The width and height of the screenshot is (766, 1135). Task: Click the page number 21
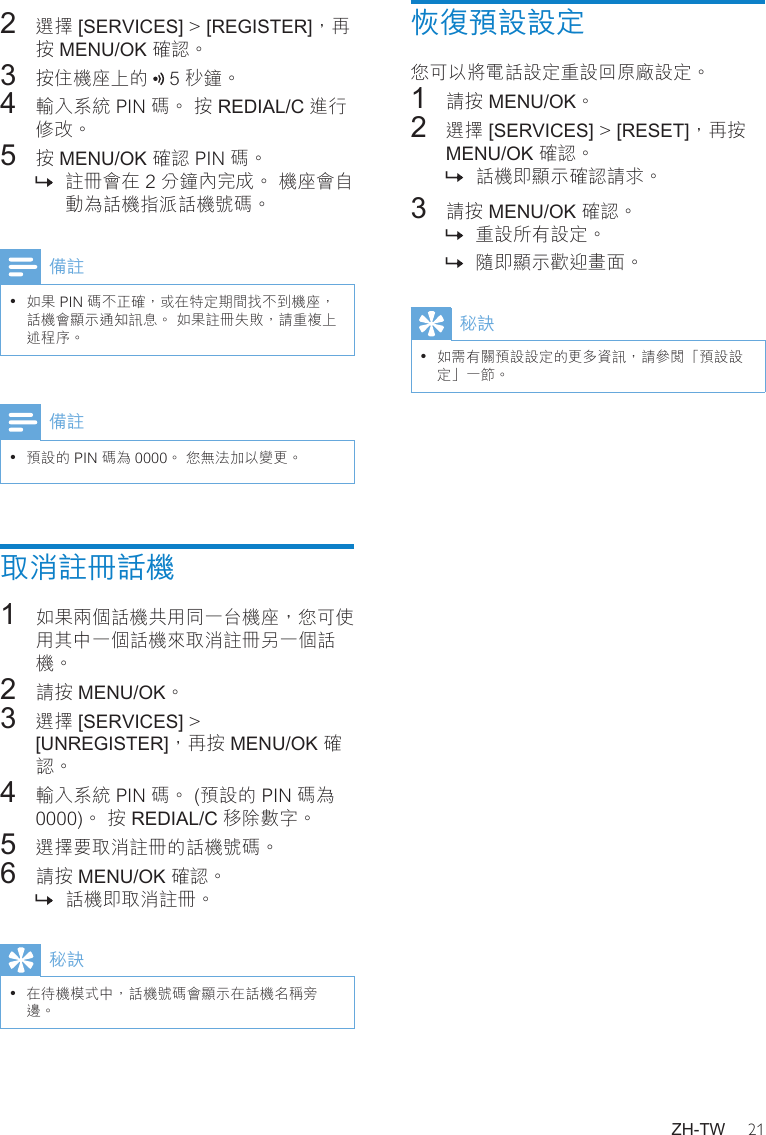[757, 1128]
